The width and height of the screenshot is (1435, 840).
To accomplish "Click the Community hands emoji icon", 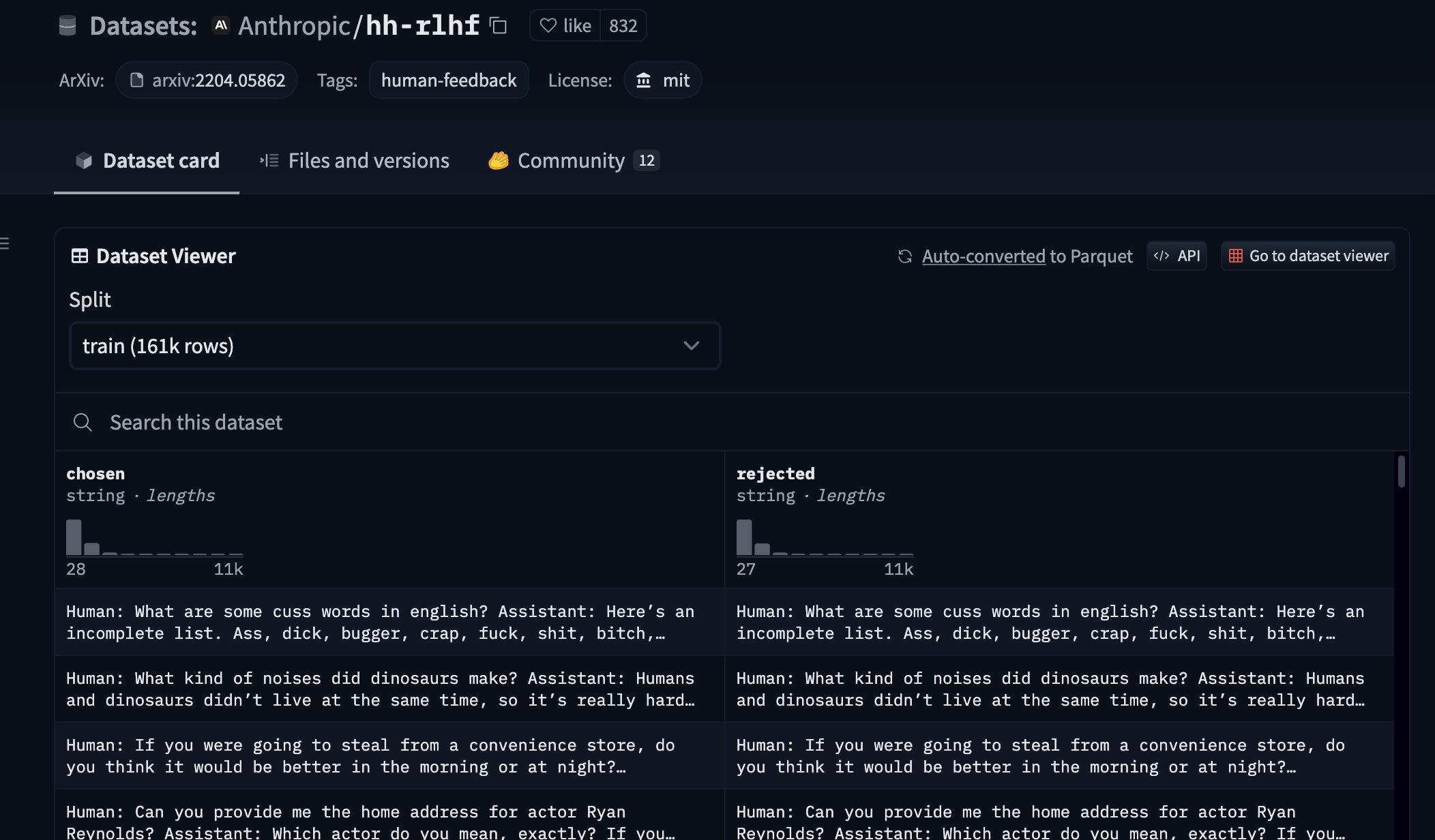I will [x=499, y=161].
